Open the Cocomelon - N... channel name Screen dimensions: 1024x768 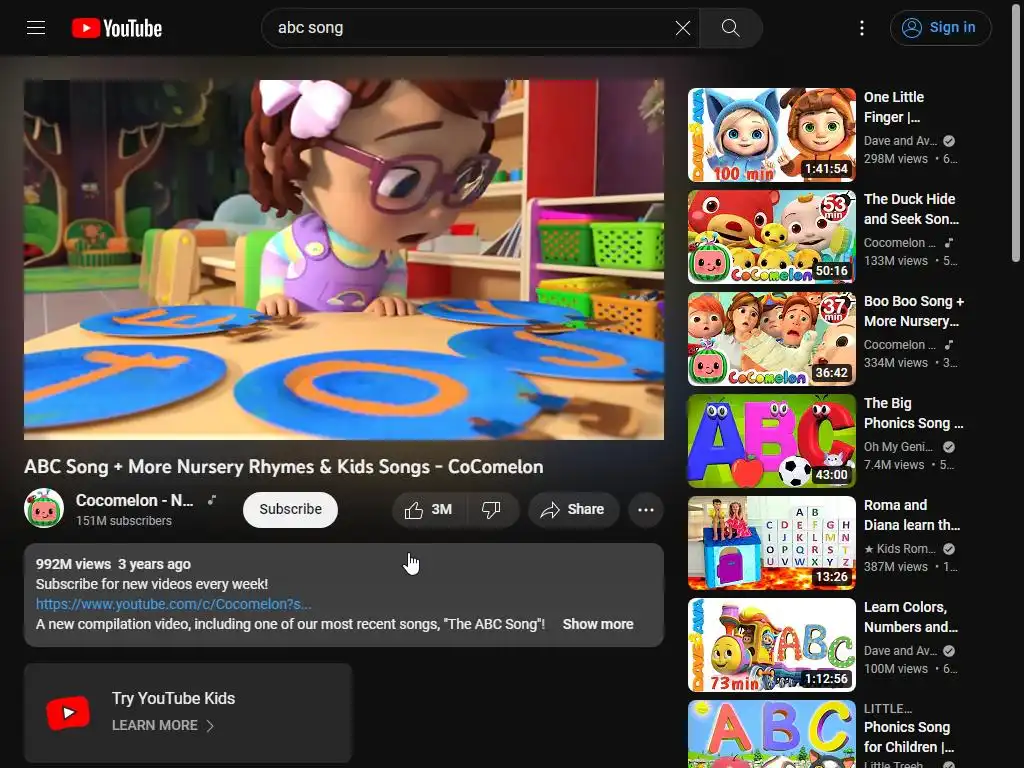click(135, 500)
